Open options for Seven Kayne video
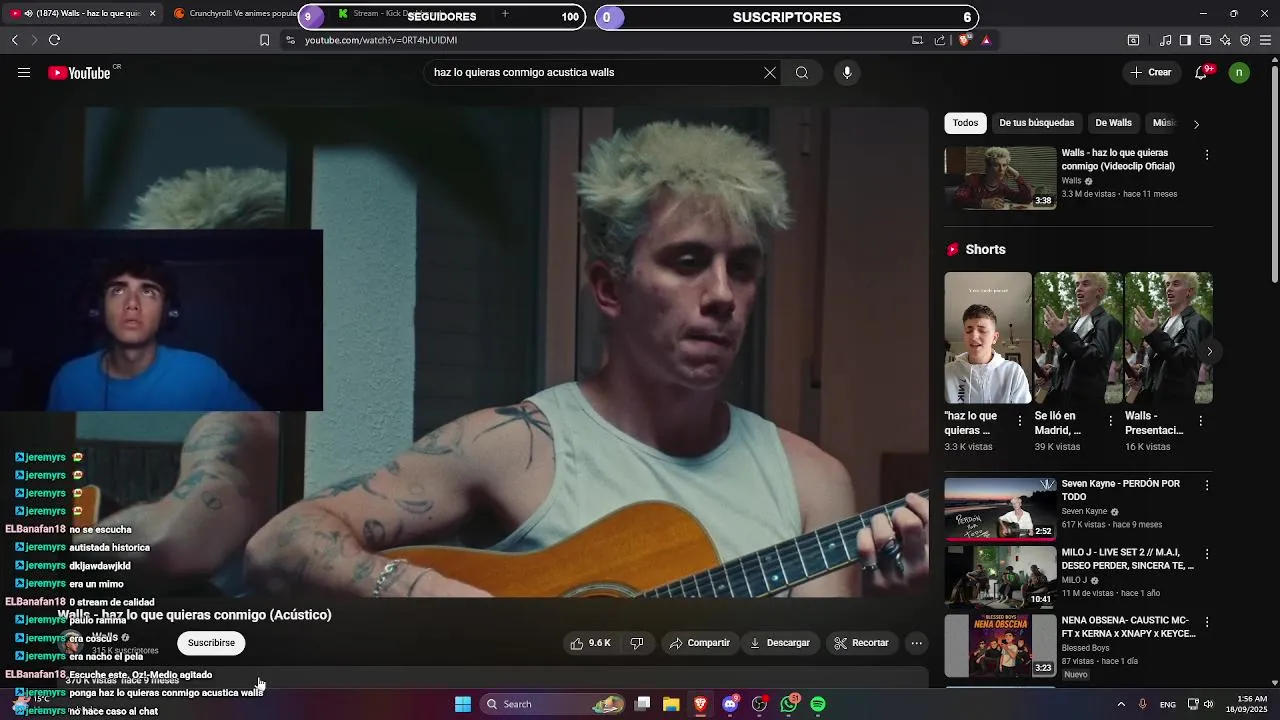This screenshot has width=1280, height=720. [x=1207, y=485]
